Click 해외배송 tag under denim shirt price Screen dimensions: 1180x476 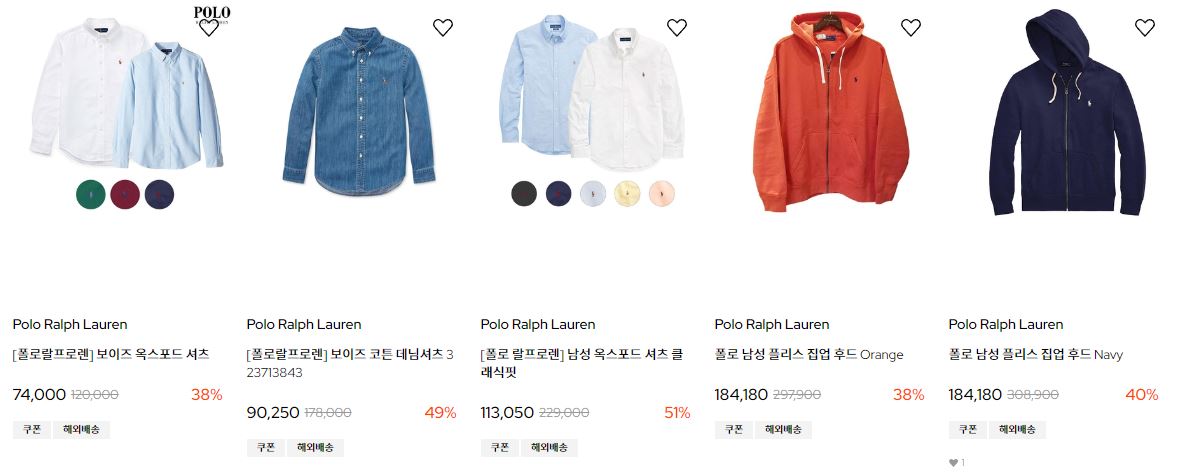point(315,447)
